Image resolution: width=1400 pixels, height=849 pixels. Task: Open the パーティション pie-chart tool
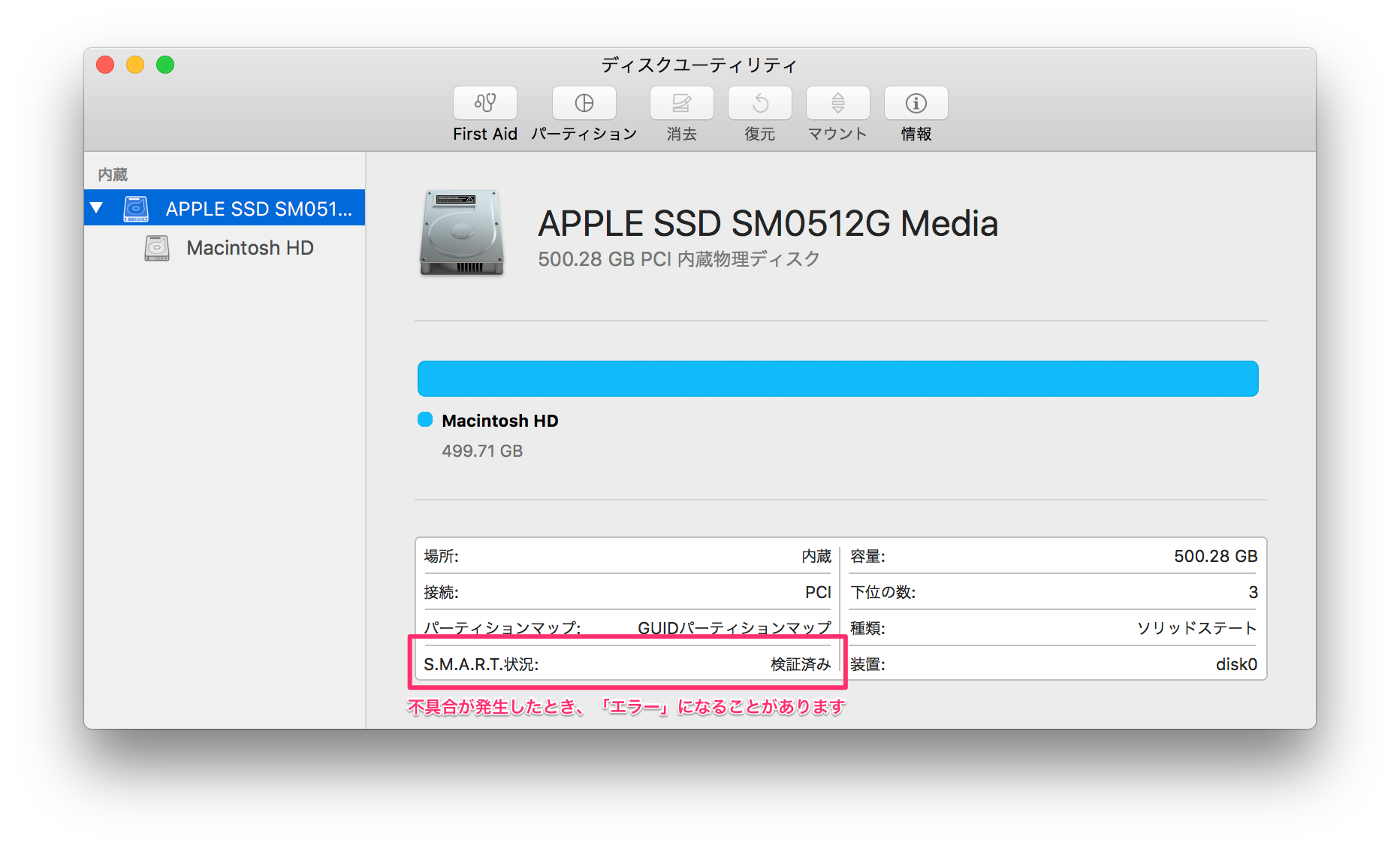584,103
